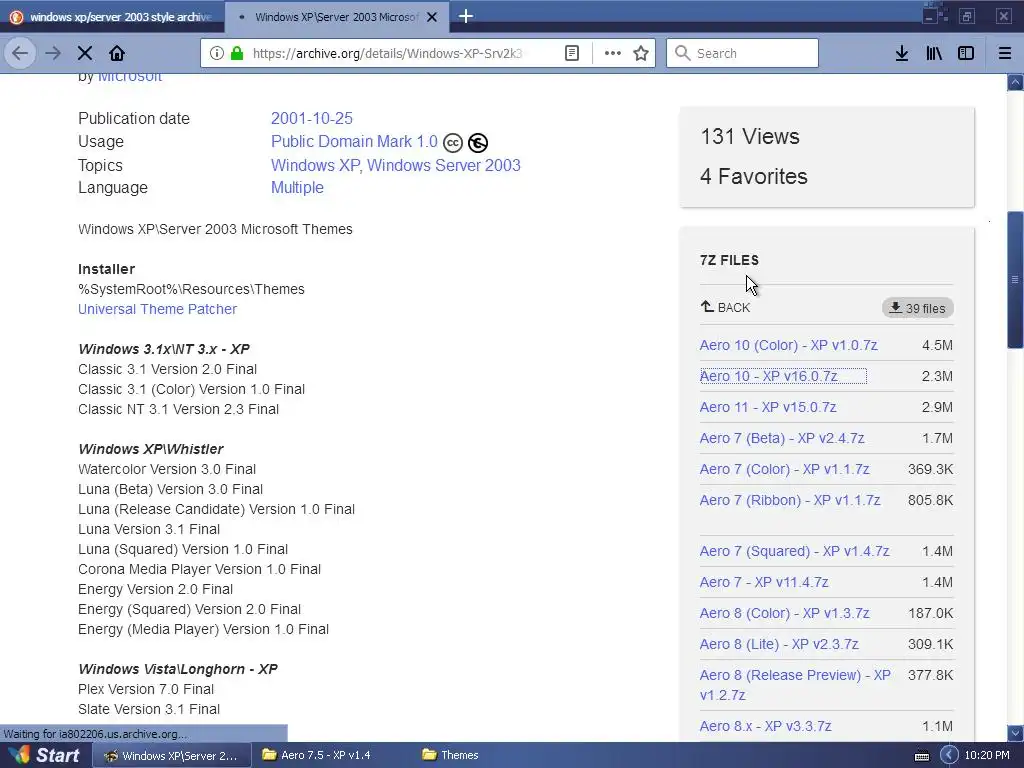
Task: Download Aero 10 (Color) - XP v1.0.7z
Action: click(788, 345)
